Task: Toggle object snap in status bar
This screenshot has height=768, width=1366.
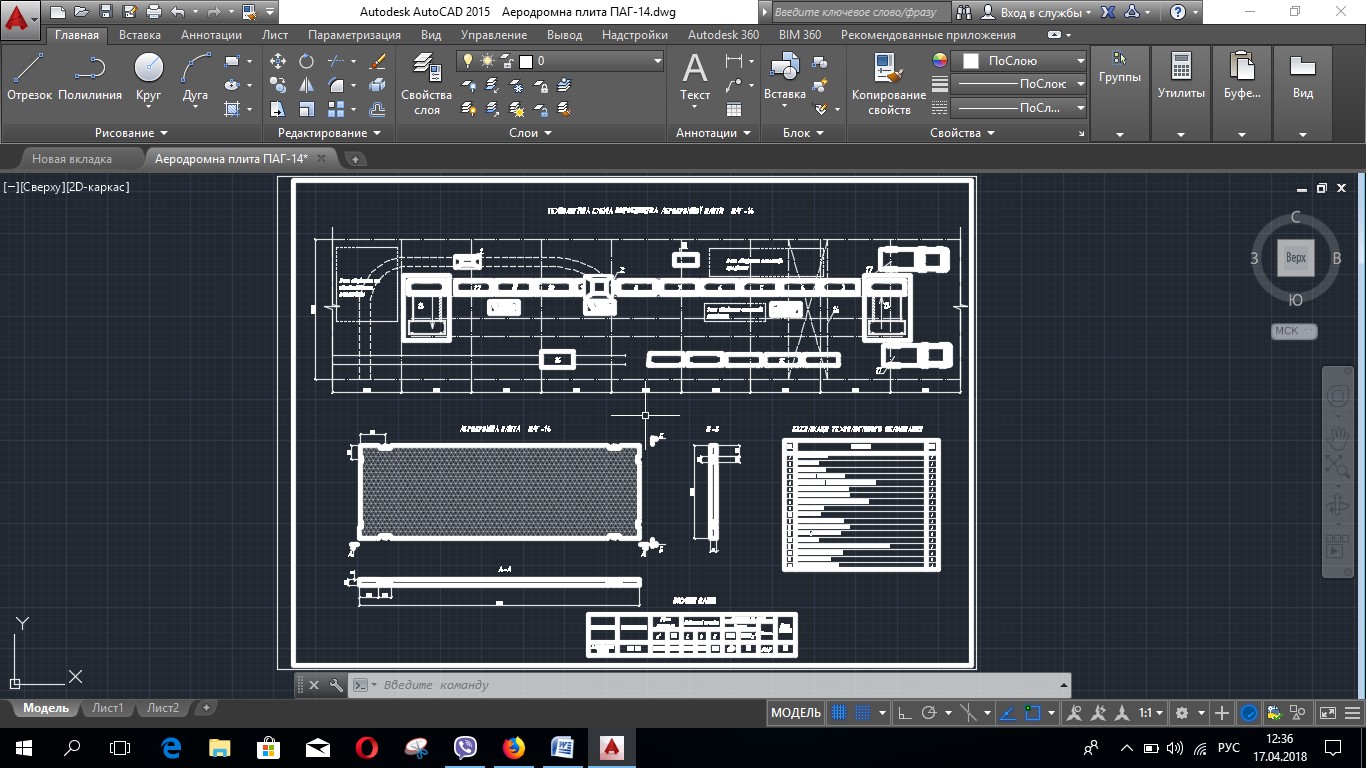Action: click(1033, 713)
